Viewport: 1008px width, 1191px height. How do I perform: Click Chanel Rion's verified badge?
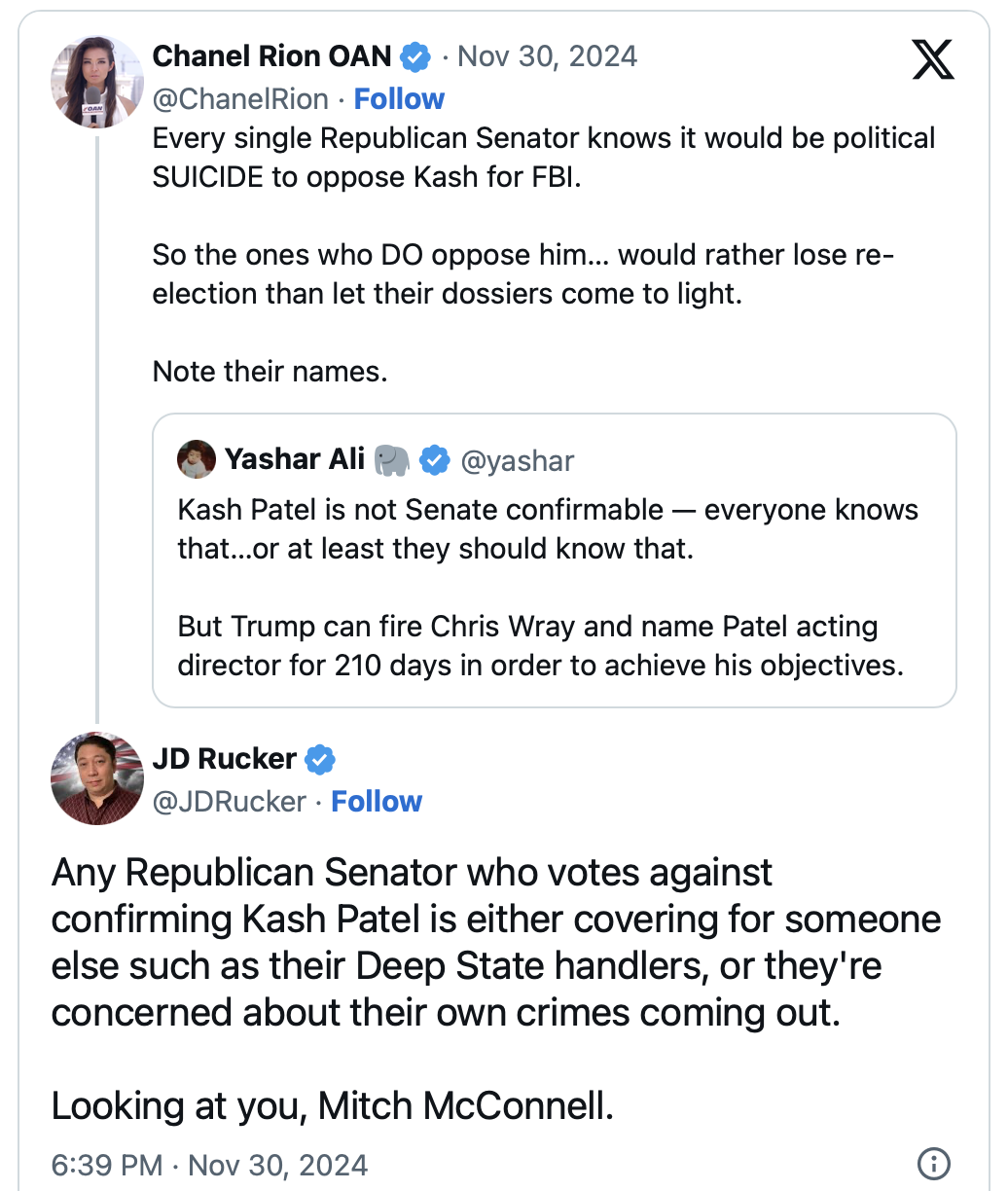[x=415, y=57]
